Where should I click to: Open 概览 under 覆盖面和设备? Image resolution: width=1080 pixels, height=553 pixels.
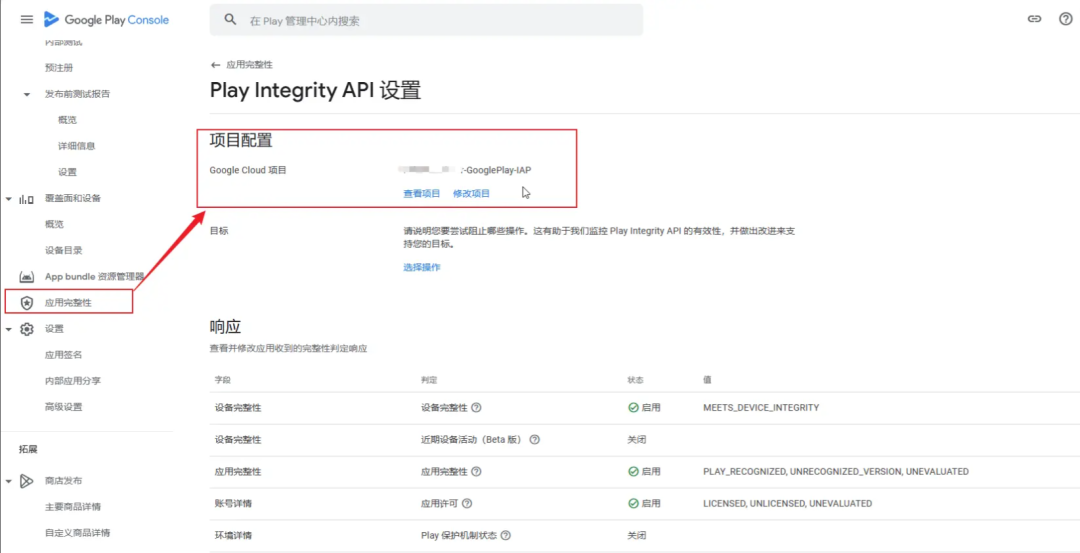click(54, 225)
